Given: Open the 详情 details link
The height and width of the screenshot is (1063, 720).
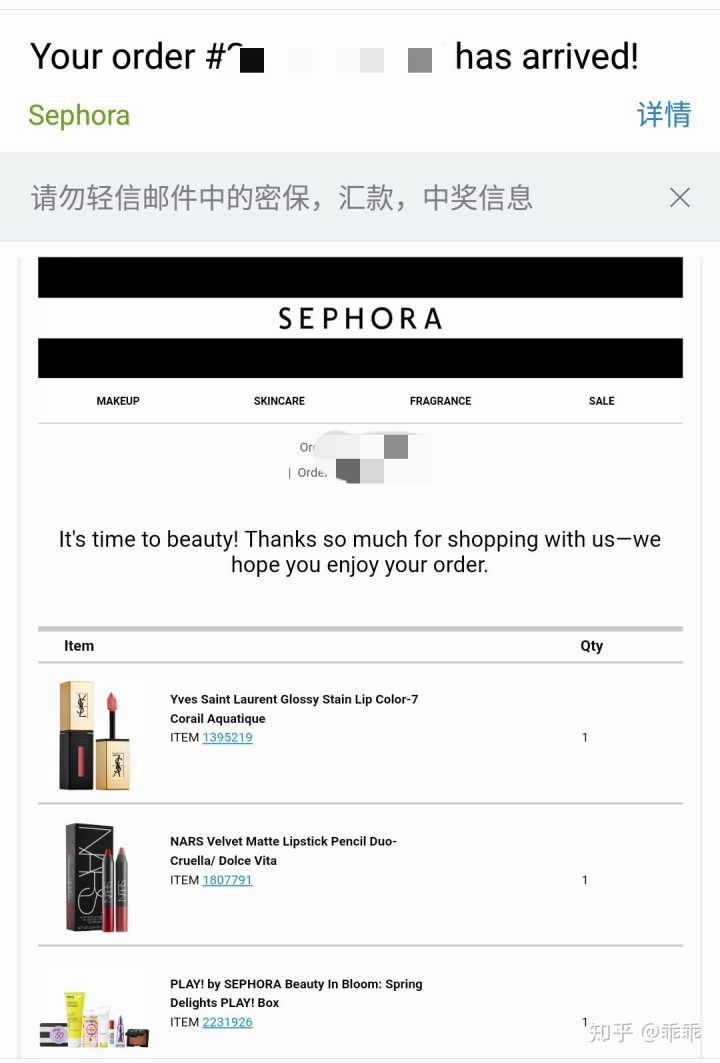Looking at the screenshot, I should (664, 114).
